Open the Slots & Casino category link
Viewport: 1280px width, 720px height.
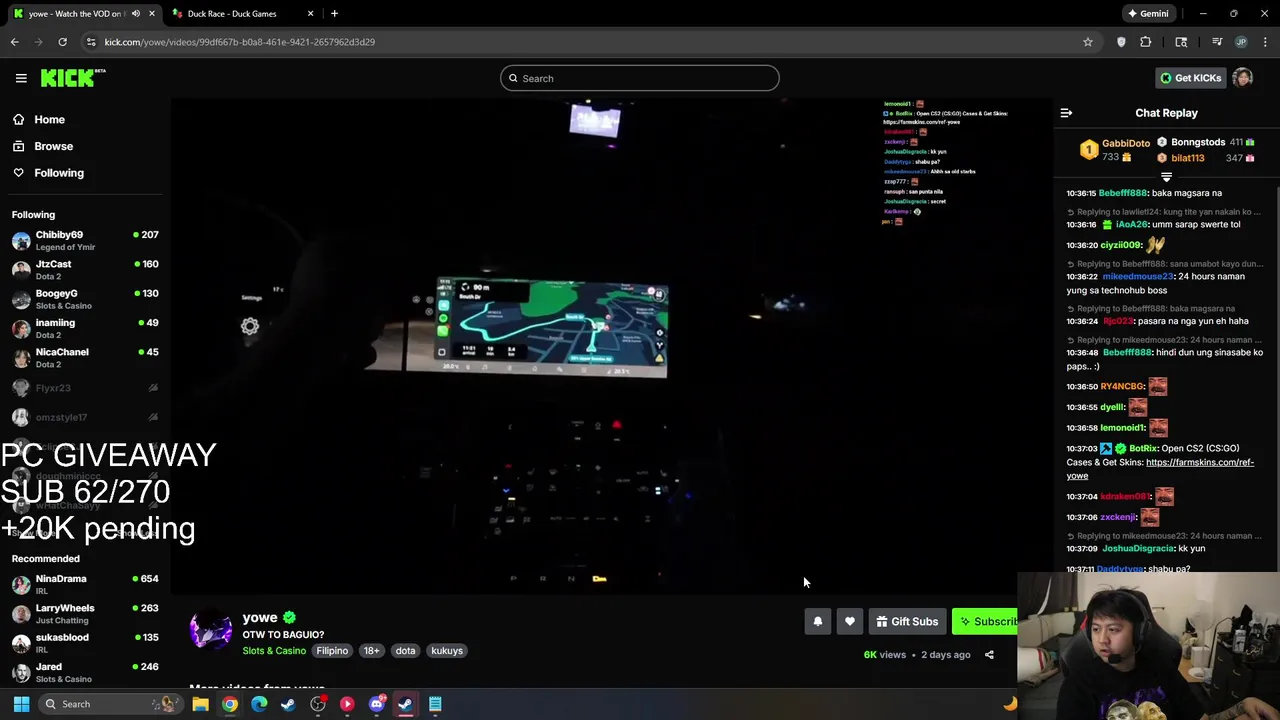click(x=274, y=651)
